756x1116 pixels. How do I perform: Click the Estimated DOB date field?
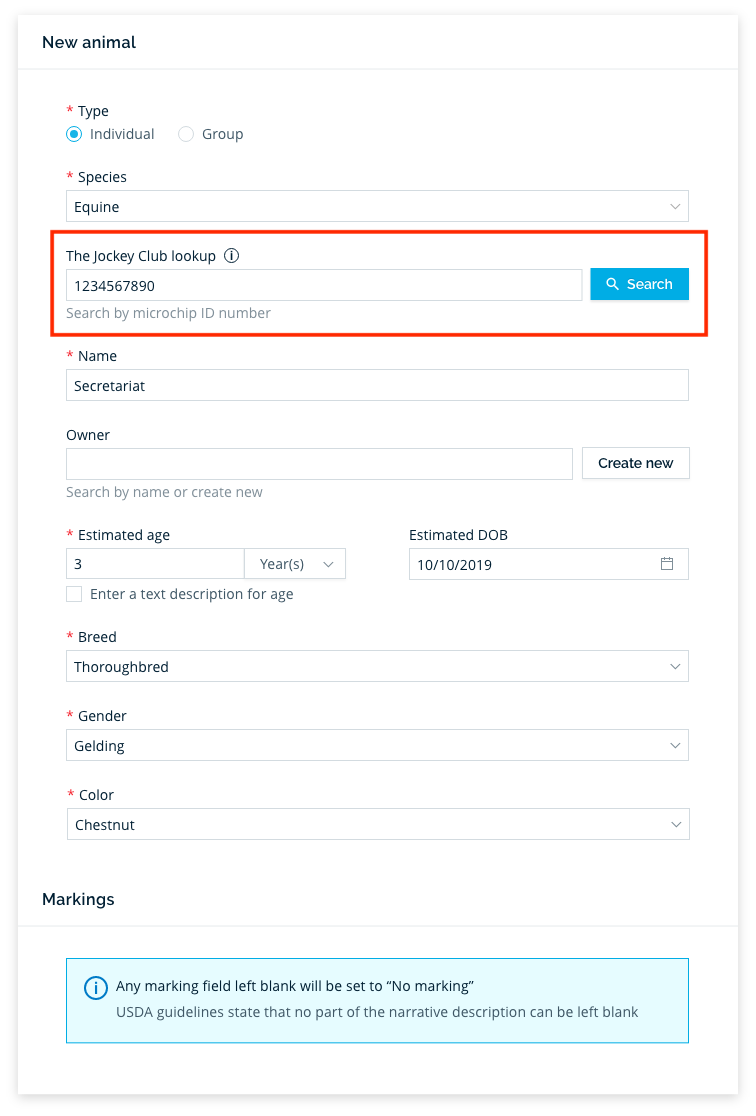(549, 564)
